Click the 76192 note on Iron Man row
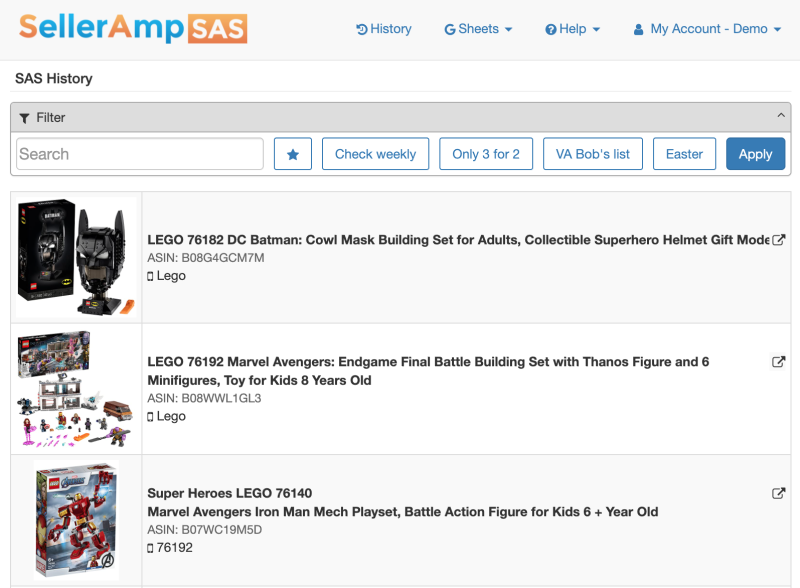The height and width of the screenshot is (588, 800). [x=170, y=548]
